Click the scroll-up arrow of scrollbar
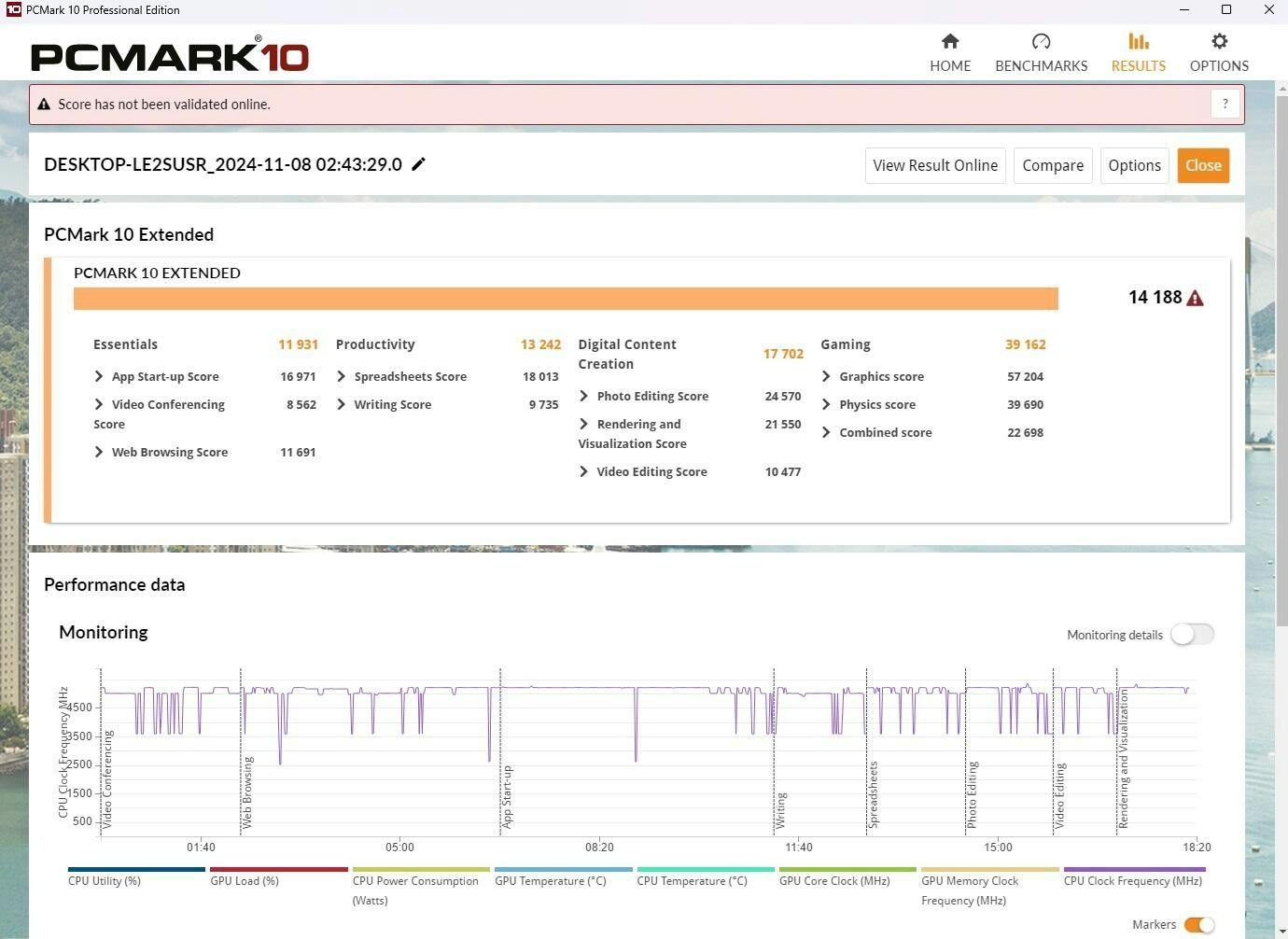Image resolution: width=1288 pixels, height=939 pixels. click(x=1281, y=87)
